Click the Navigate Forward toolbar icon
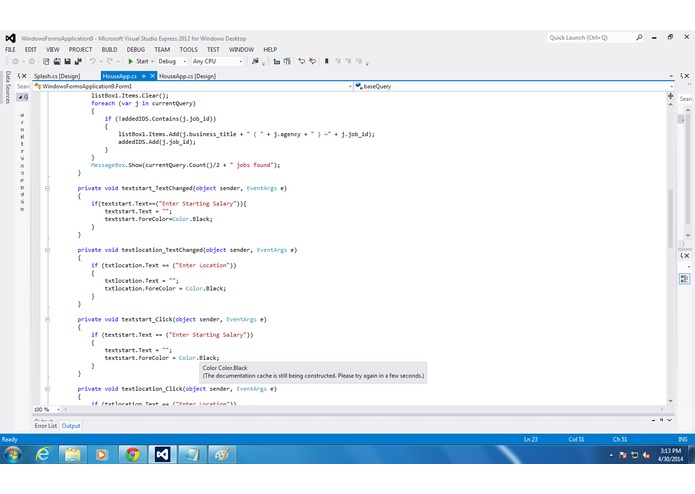This screenshot has height=494, width=695. pyautogui.click(x=31, y=62)
